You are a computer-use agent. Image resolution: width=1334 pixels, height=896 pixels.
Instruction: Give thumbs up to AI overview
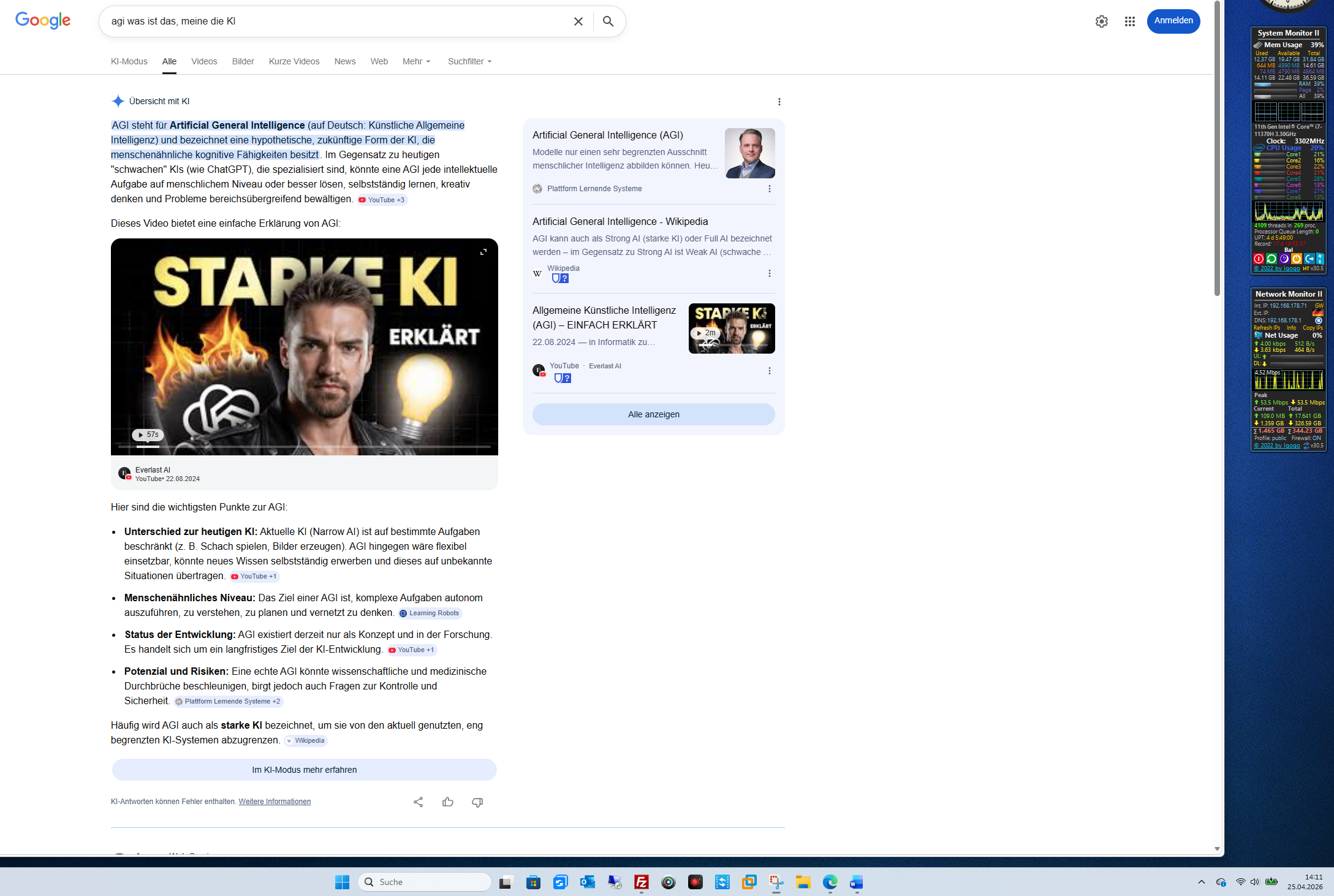pos(448,802)
